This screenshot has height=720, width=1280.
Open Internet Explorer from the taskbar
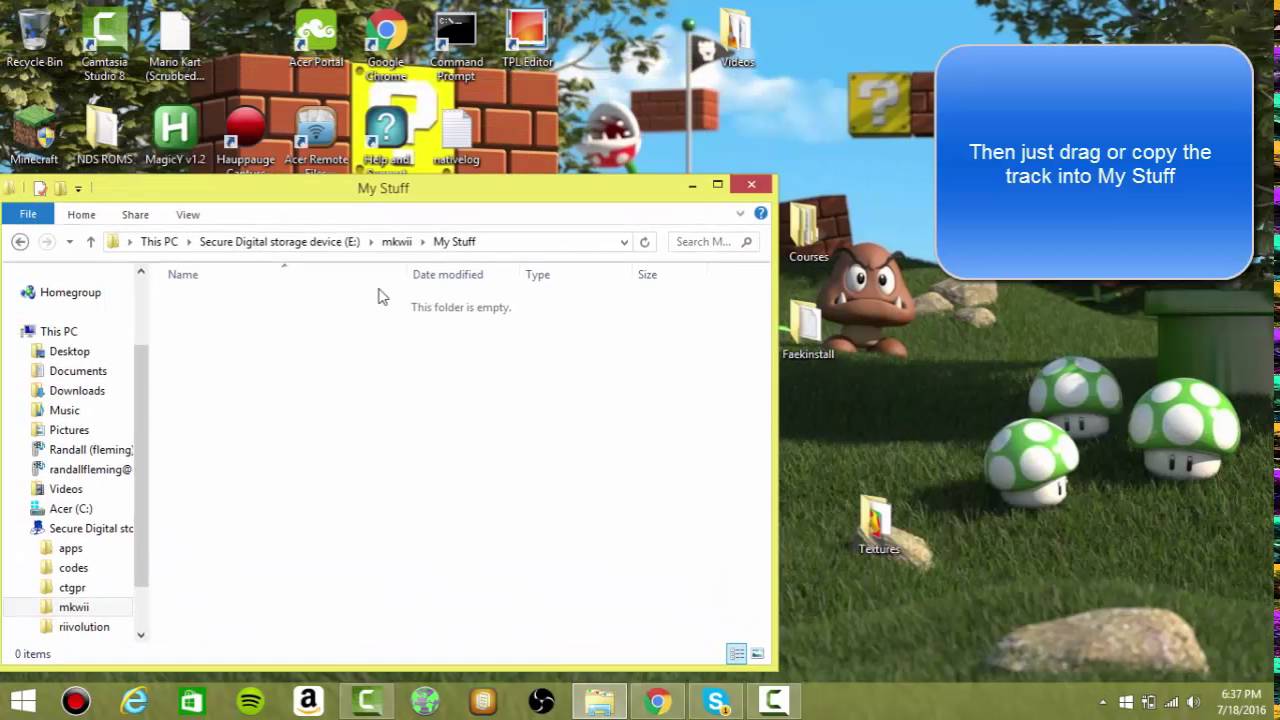coord(134,702)
